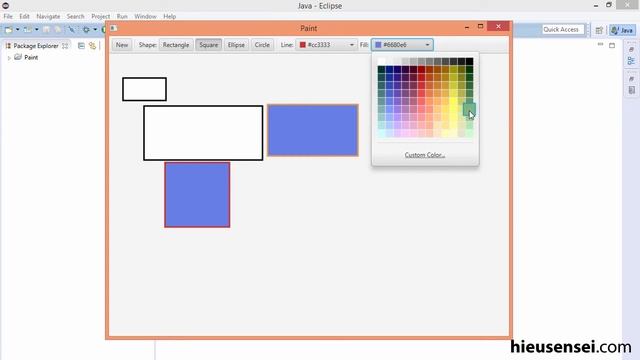Open the Run menu in Eclipse
The height and width of the screenshot is (360, 640).
(x=122, y=16)
